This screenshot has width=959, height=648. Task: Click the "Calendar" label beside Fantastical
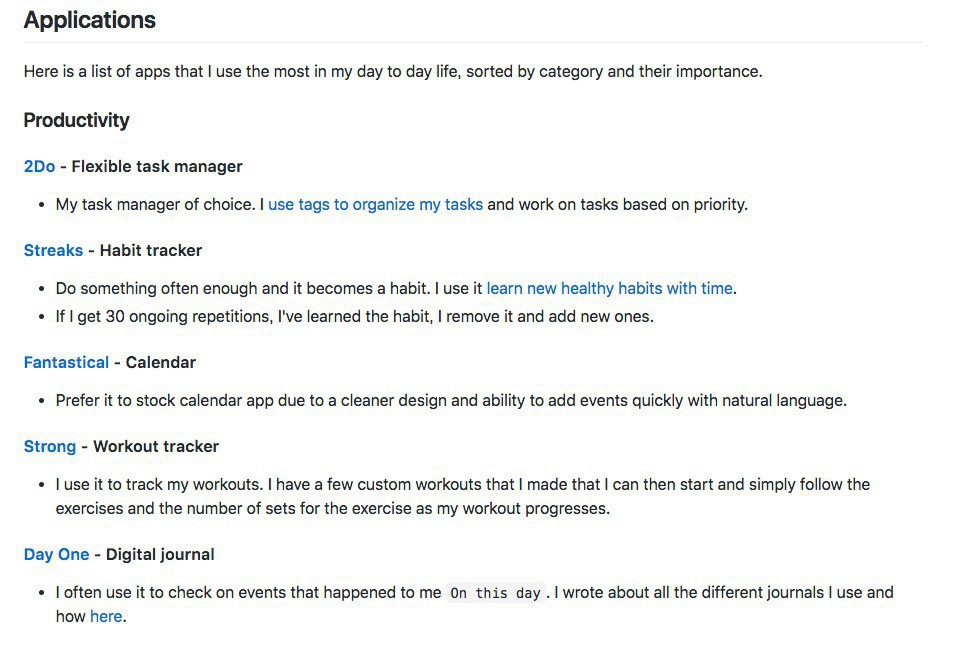161,363
